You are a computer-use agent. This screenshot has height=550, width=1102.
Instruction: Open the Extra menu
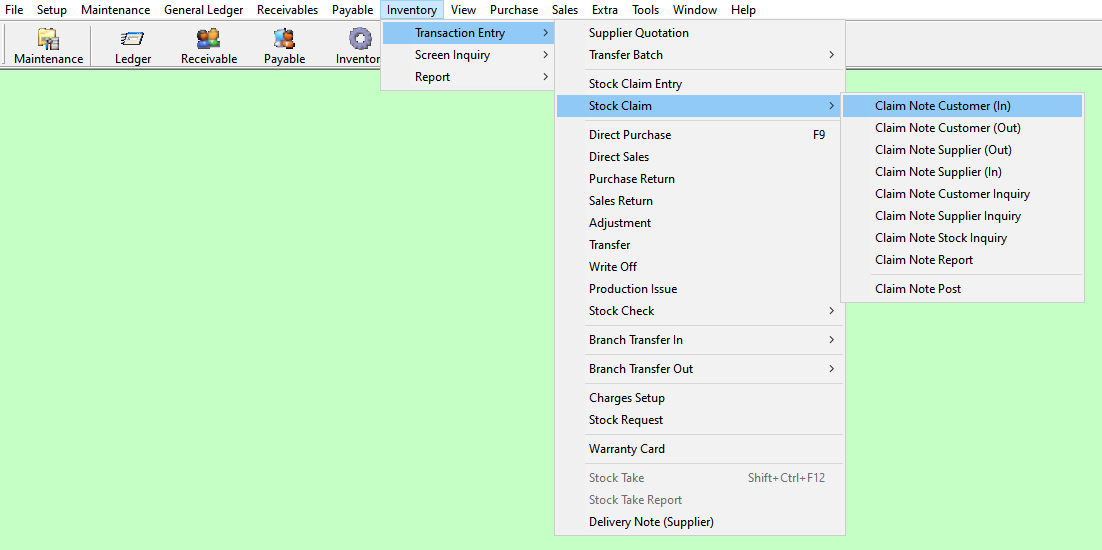click(x=605, y=10)
